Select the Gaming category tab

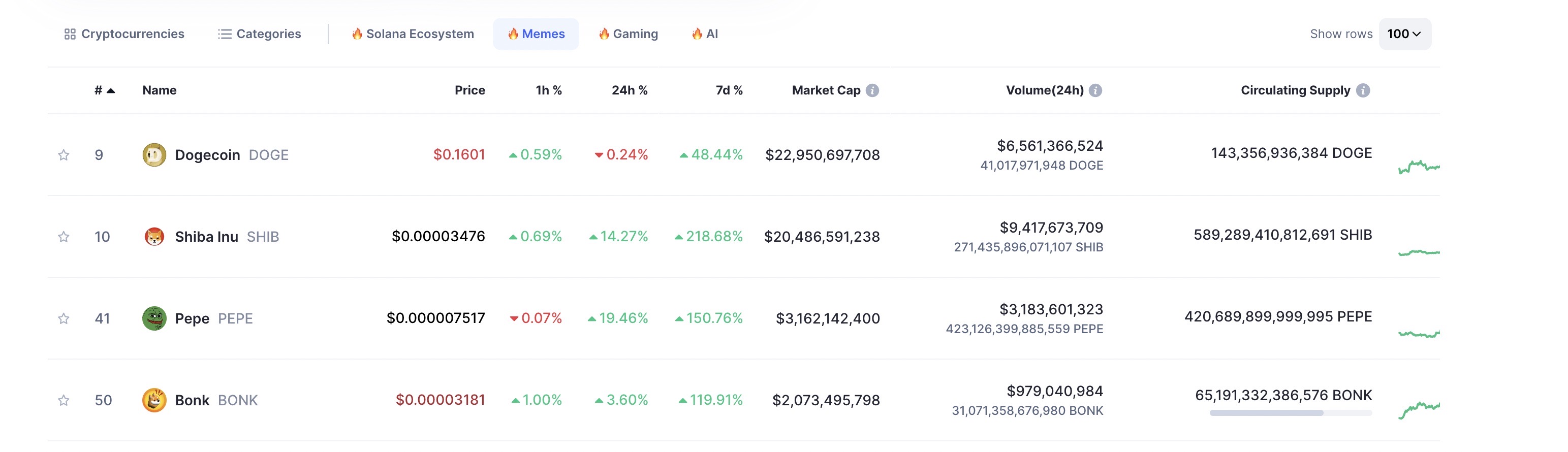point(628,34)
